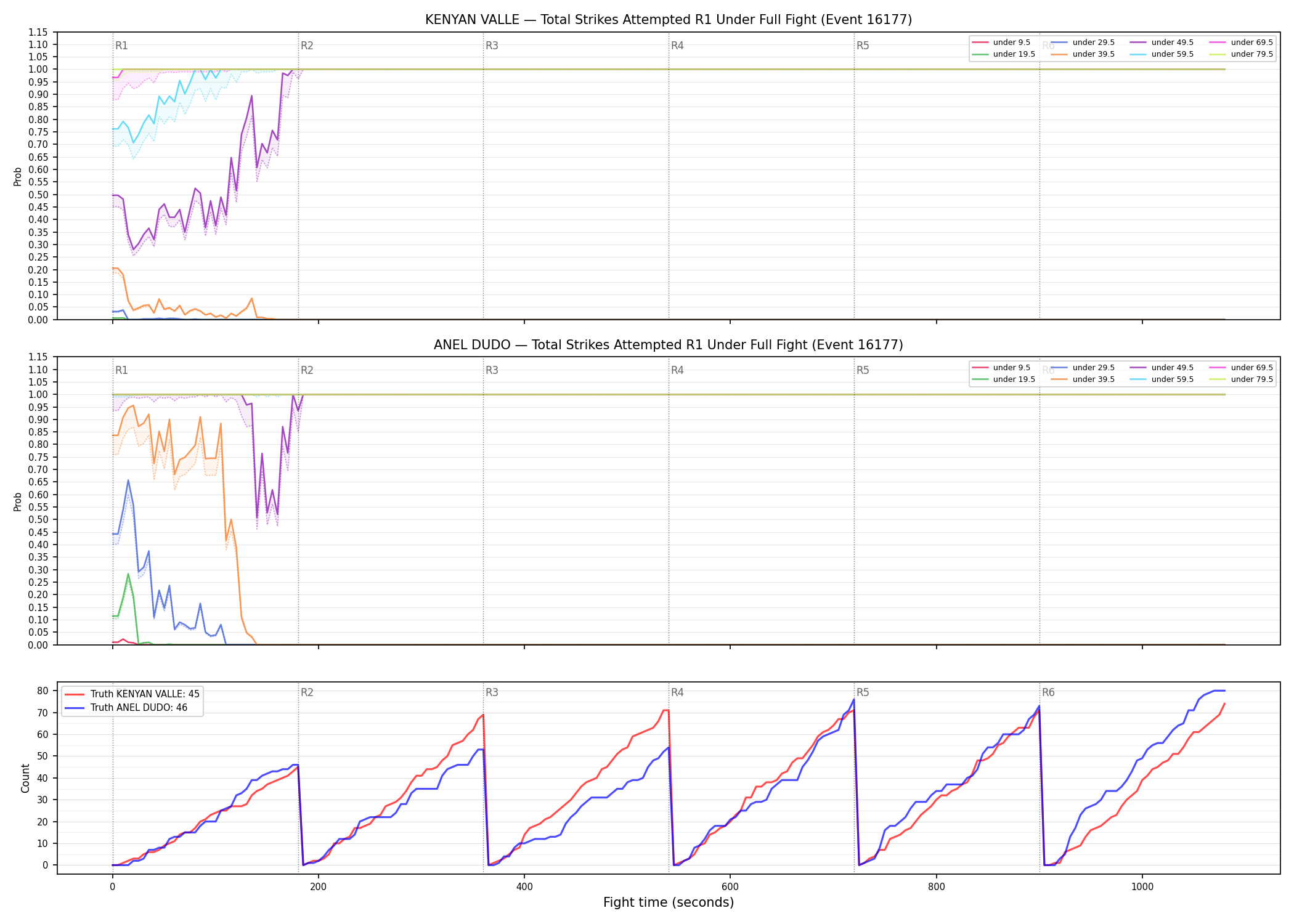This screenshot has width=1294, height=924.
Task: Click R1 round marker in ANEL DUDO chart
Action: [121, 370]
